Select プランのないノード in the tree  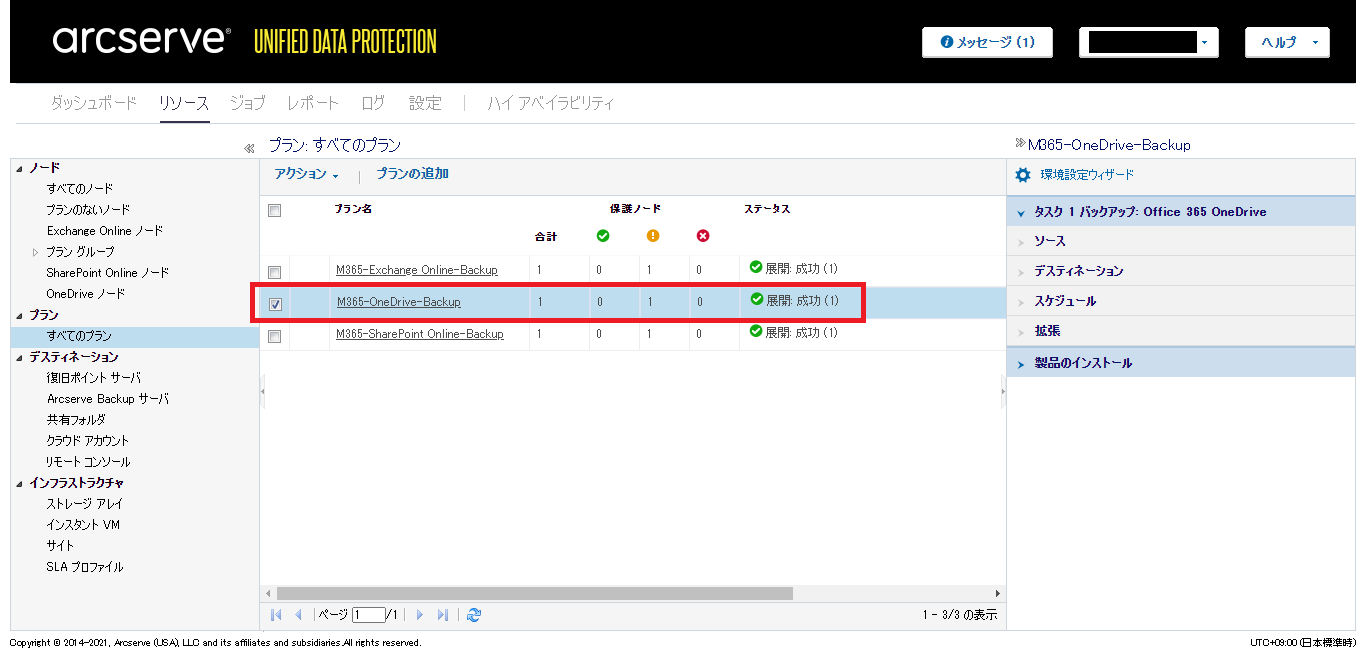(x=88, y=210)
